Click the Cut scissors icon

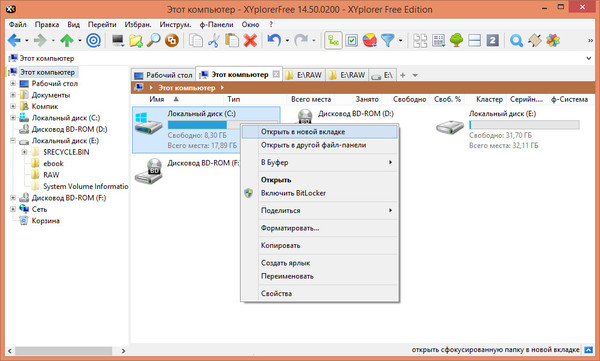click(214, 40)
